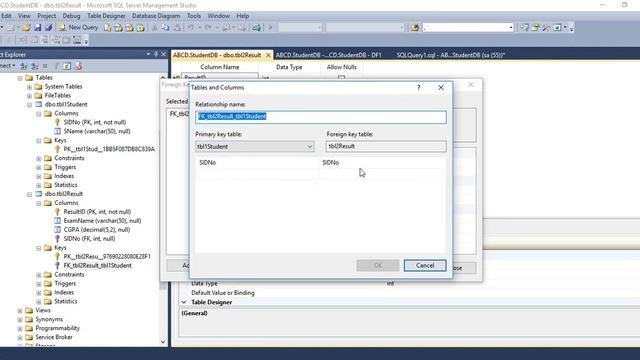The height and width of the screenshot is (360, 640).
Task: Collapse the Table Designer properties section
Action: pos(184,302)
